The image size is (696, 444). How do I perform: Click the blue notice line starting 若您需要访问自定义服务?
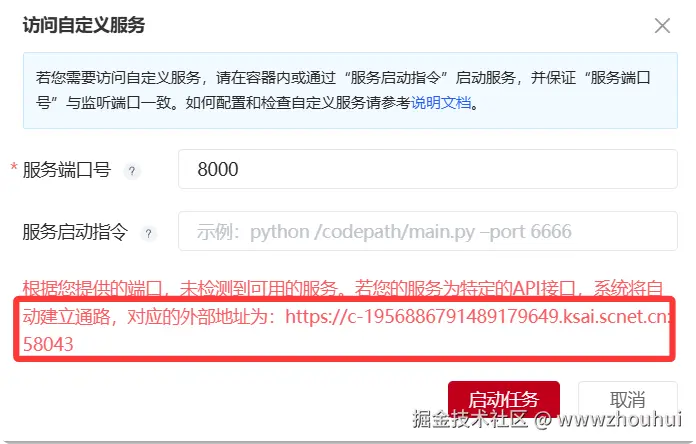click(343, 78)
